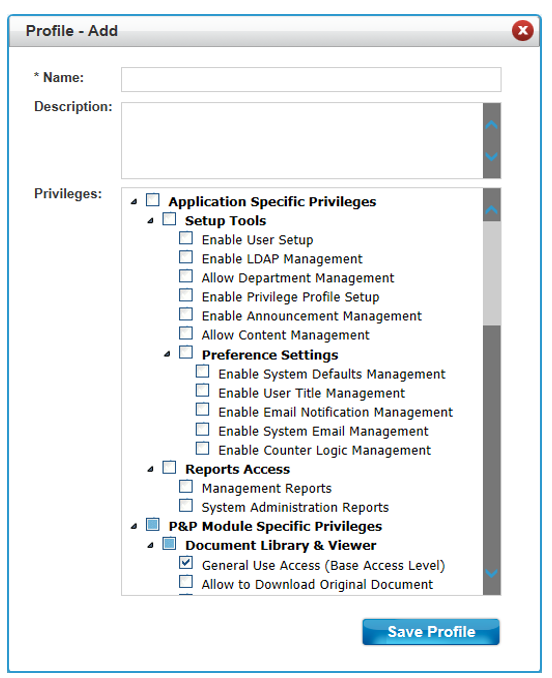Click the Save Profile button

coord(431,632)
